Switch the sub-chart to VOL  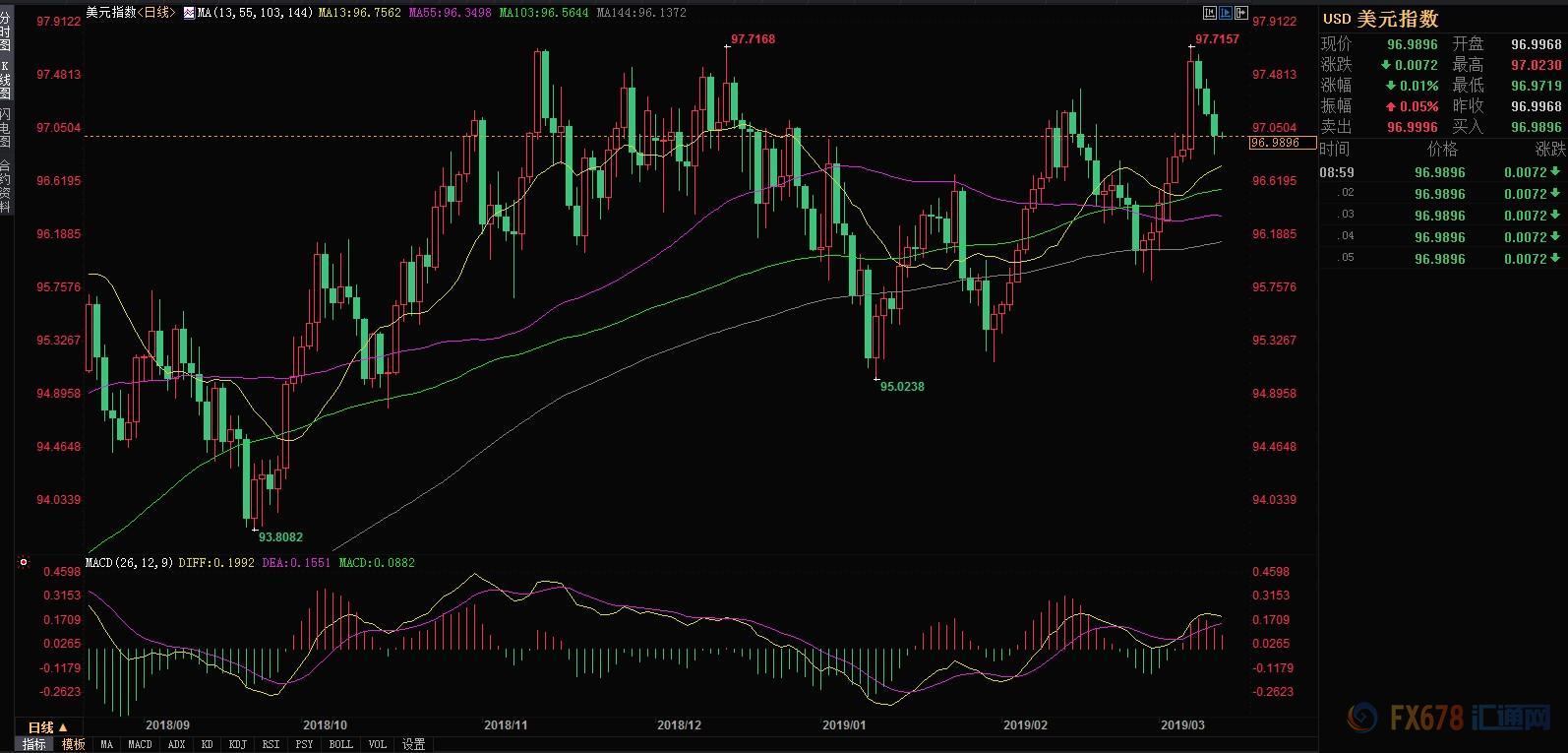pyautogui.click(x=378, y=744)
